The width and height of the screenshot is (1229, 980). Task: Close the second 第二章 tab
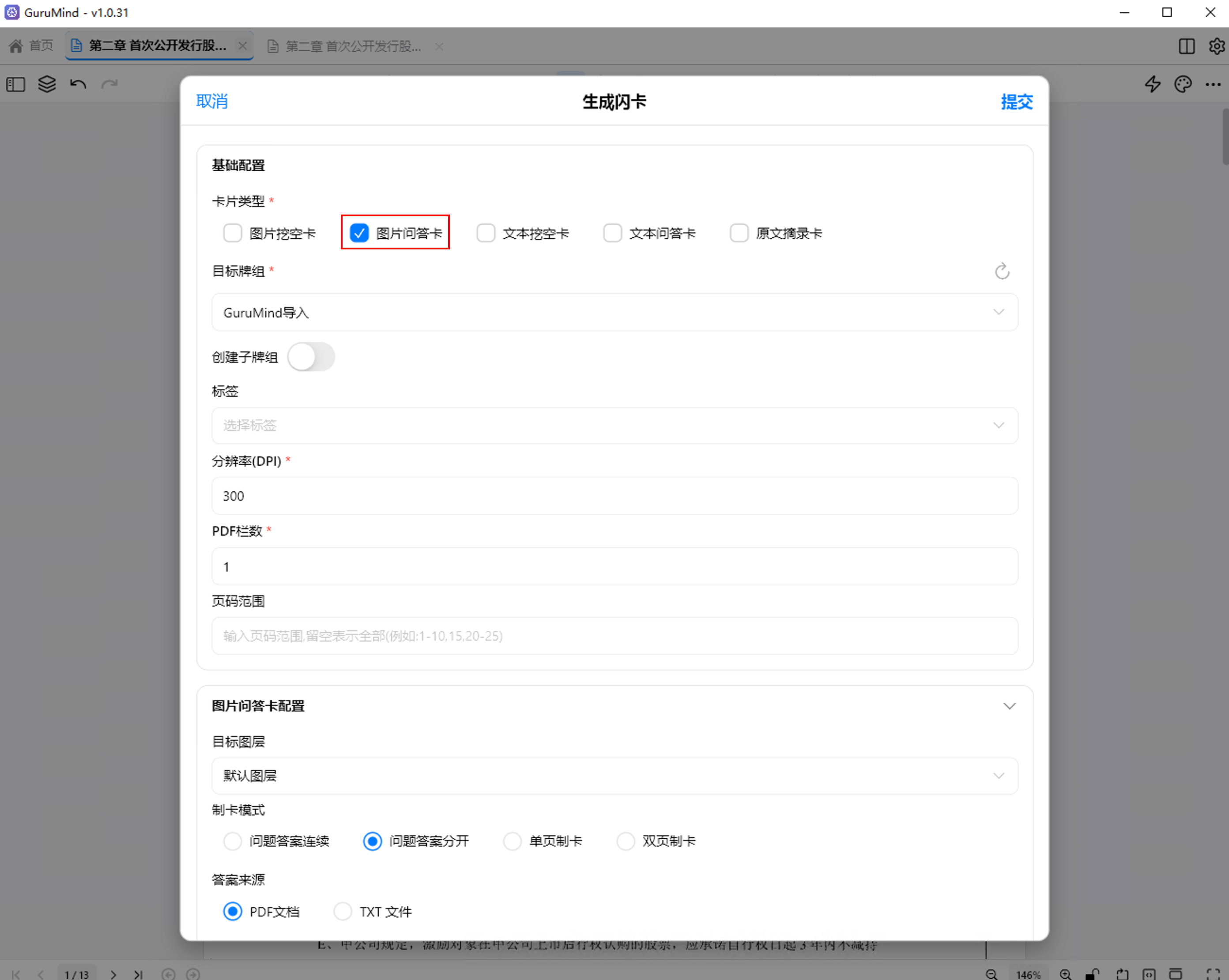[439, 46]
